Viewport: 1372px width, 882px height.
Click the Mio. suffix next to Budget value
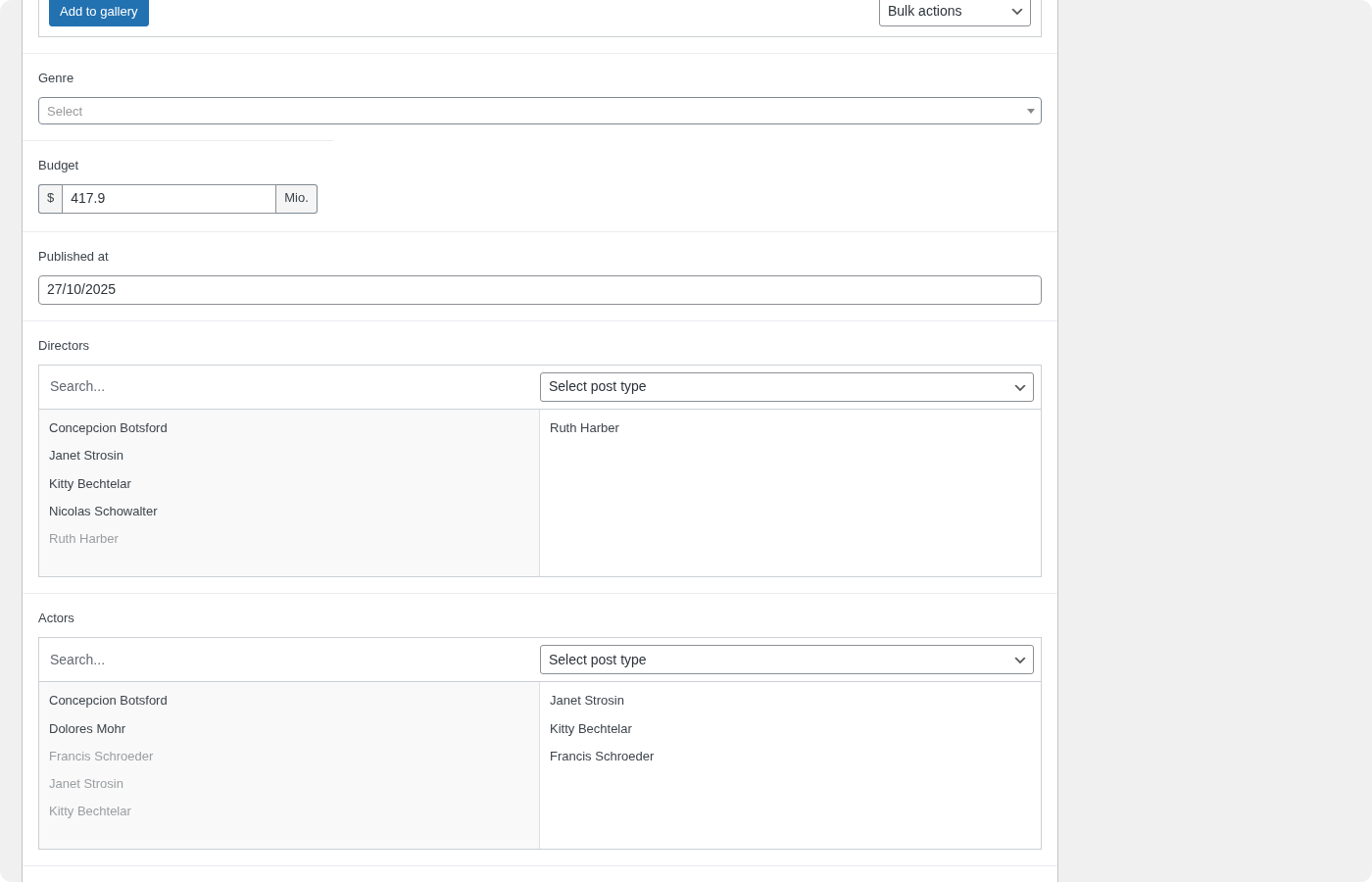296,198
